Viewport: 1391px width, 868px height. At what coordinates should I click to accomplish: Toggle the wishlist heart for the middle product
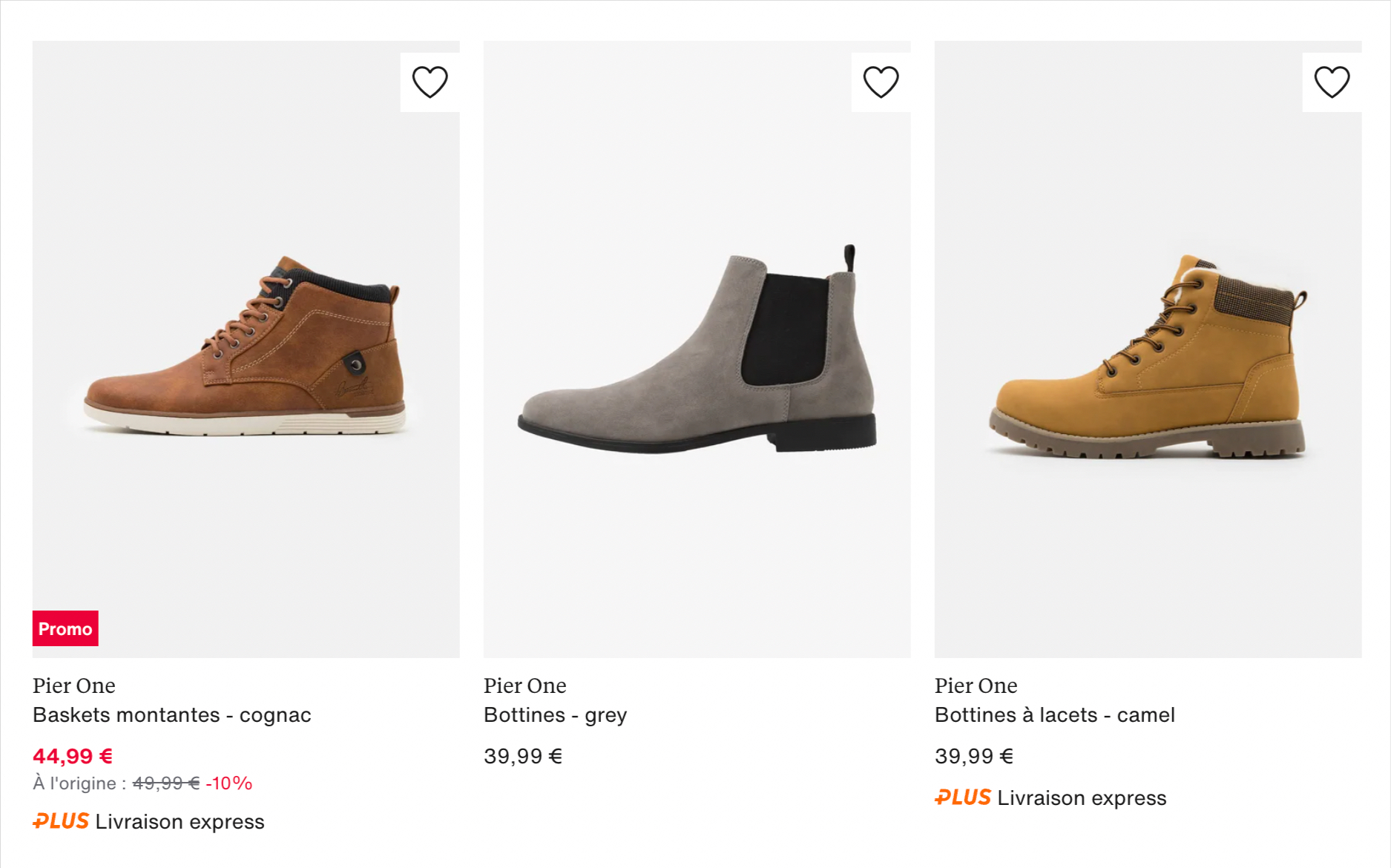tap(881, 80)
